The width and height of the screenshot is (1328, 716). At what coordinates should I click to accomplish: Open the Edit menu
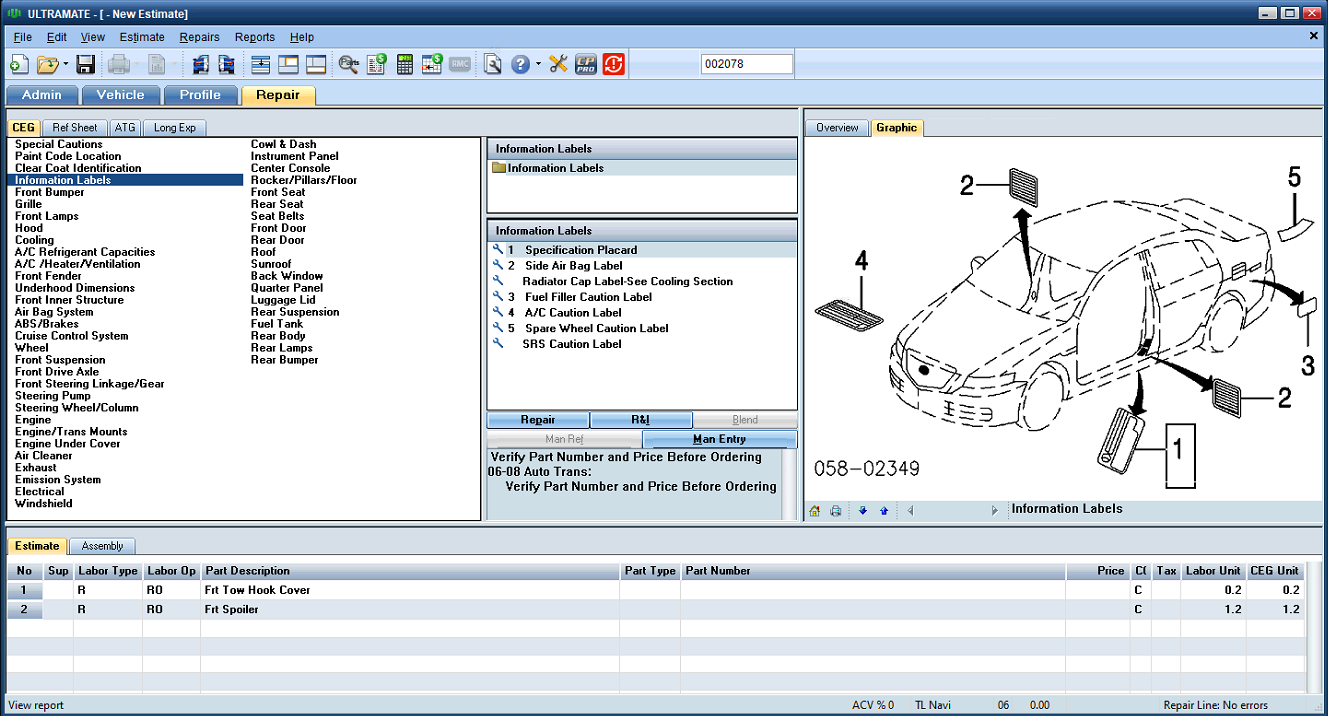click(x=57, y=37)
